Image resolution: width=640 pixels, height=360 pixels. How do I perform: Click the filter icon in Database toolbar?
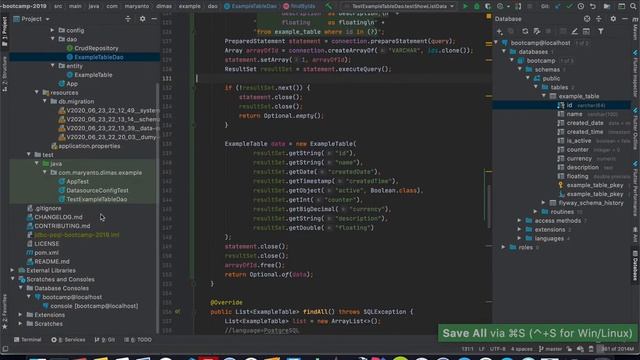pos(601,31)
